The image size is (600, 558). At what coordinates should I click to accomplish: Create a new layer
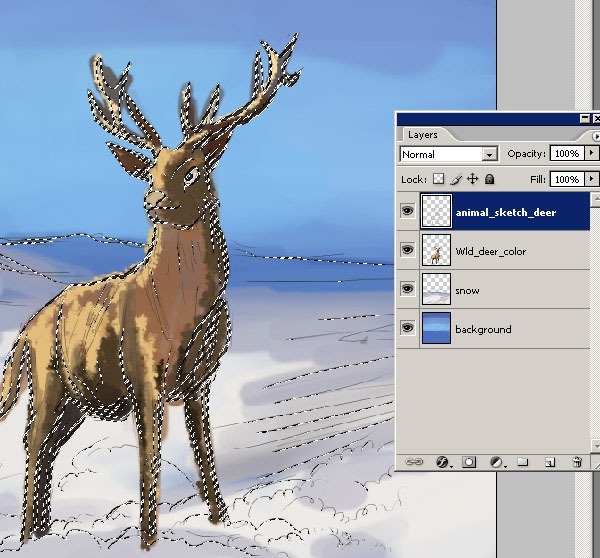click(x=550, y=463)
